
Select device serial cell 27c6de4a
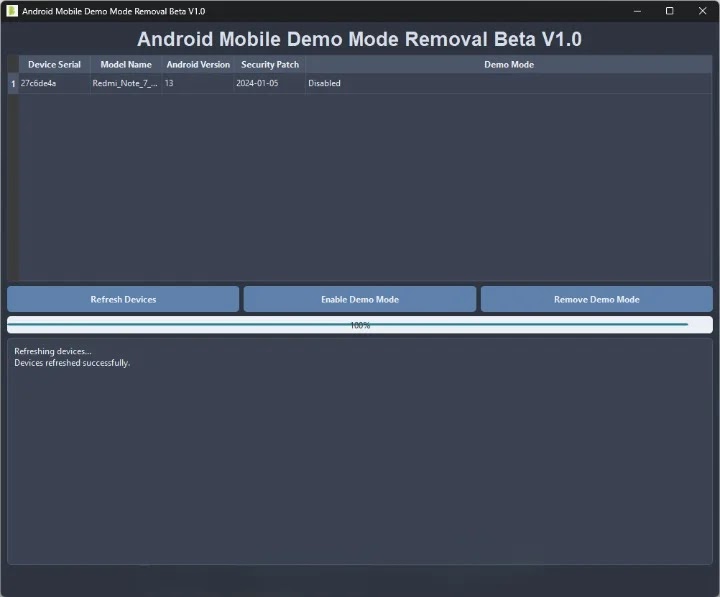pos(54,84)
